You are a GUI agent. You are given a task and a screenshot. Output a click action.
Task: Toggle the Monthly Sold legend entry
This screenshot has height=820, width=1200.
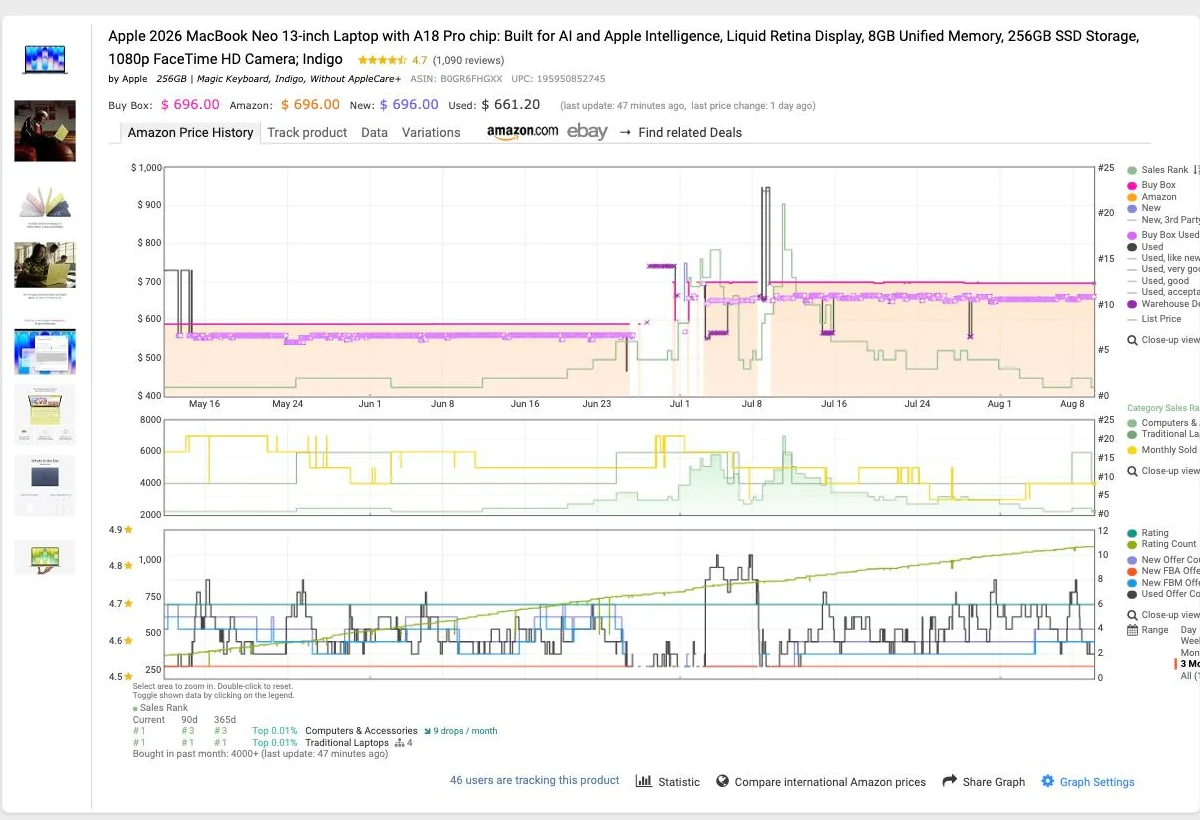coord(1162,450)
